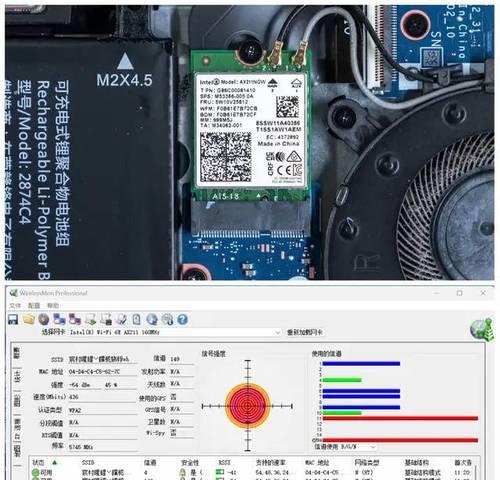Click the channel 1 blue usage bar
Screen dimensions: 500x480
click(x=361, y=364)
